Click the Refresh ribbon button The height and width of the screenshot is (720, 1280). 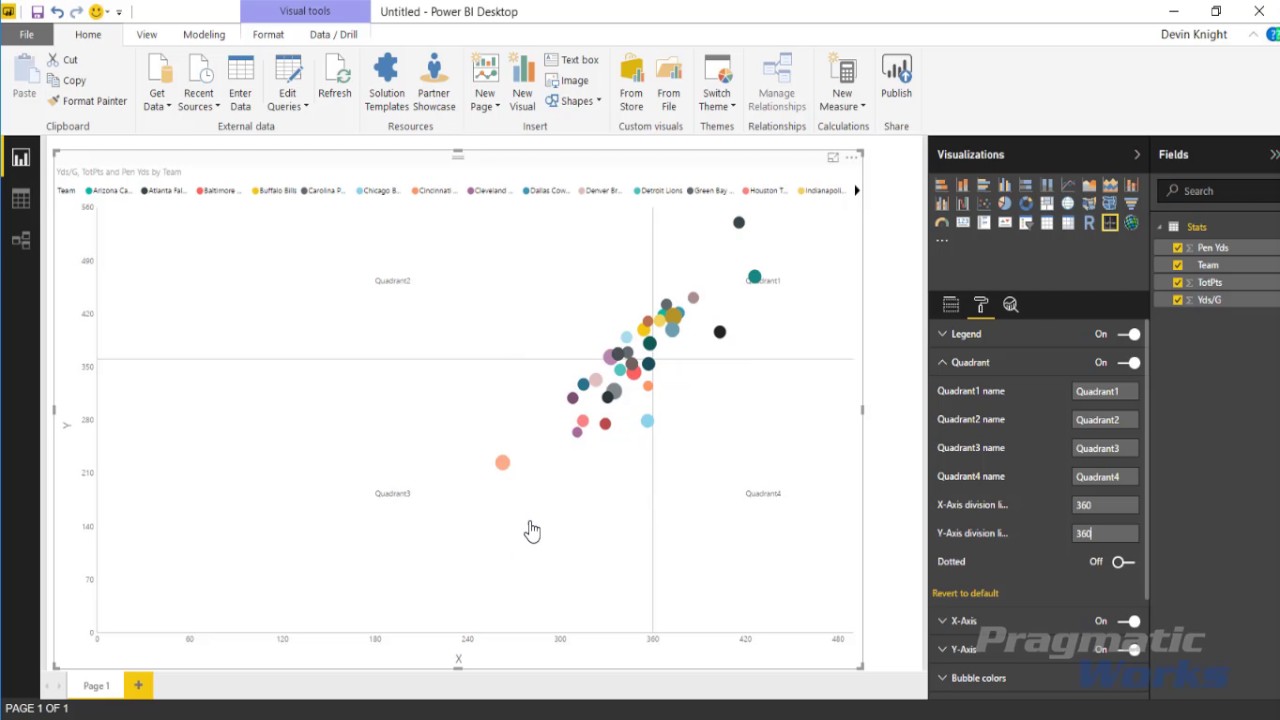(335, 77)
